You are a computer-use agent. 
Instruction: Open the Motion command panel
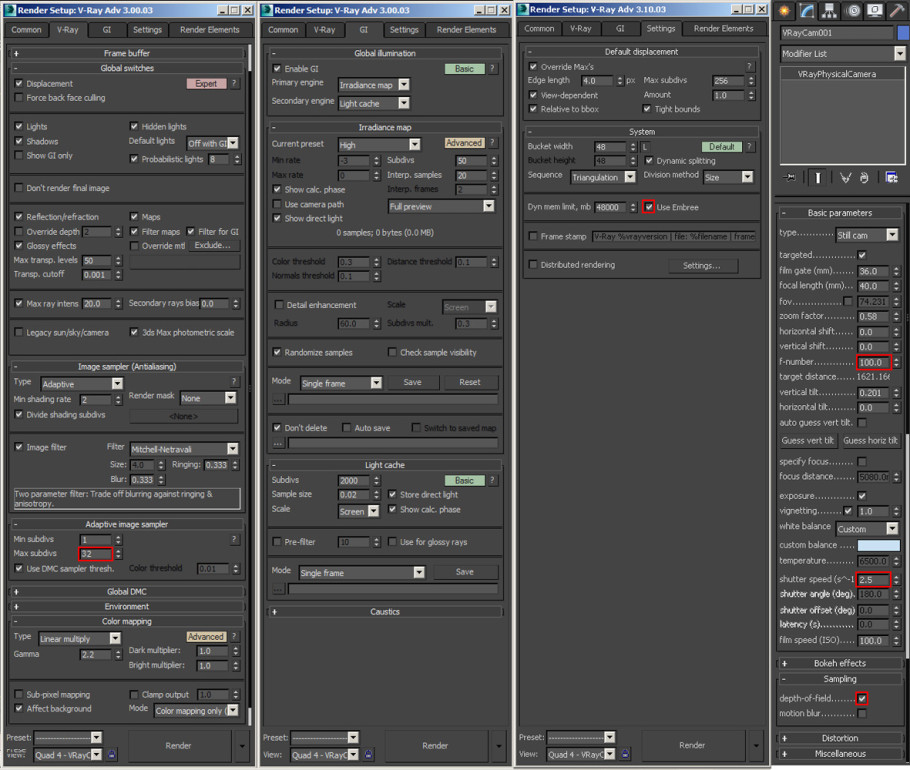(x=852, y=10)
